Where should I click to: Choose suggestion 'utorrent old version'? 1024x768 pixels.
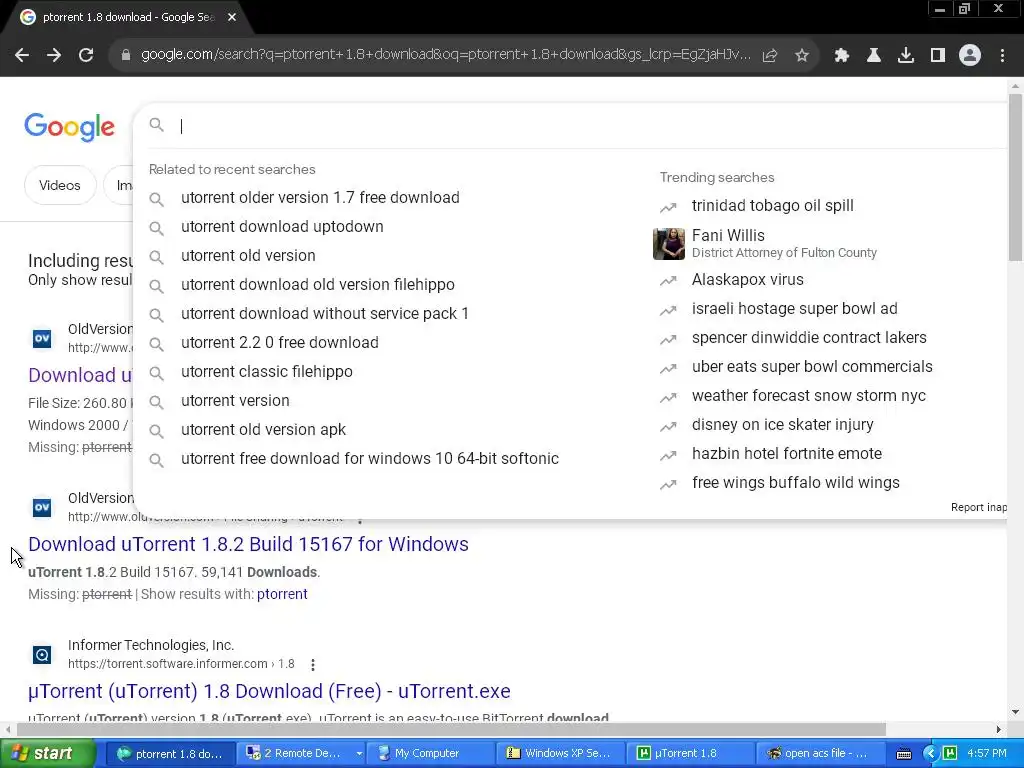[248, 256]
